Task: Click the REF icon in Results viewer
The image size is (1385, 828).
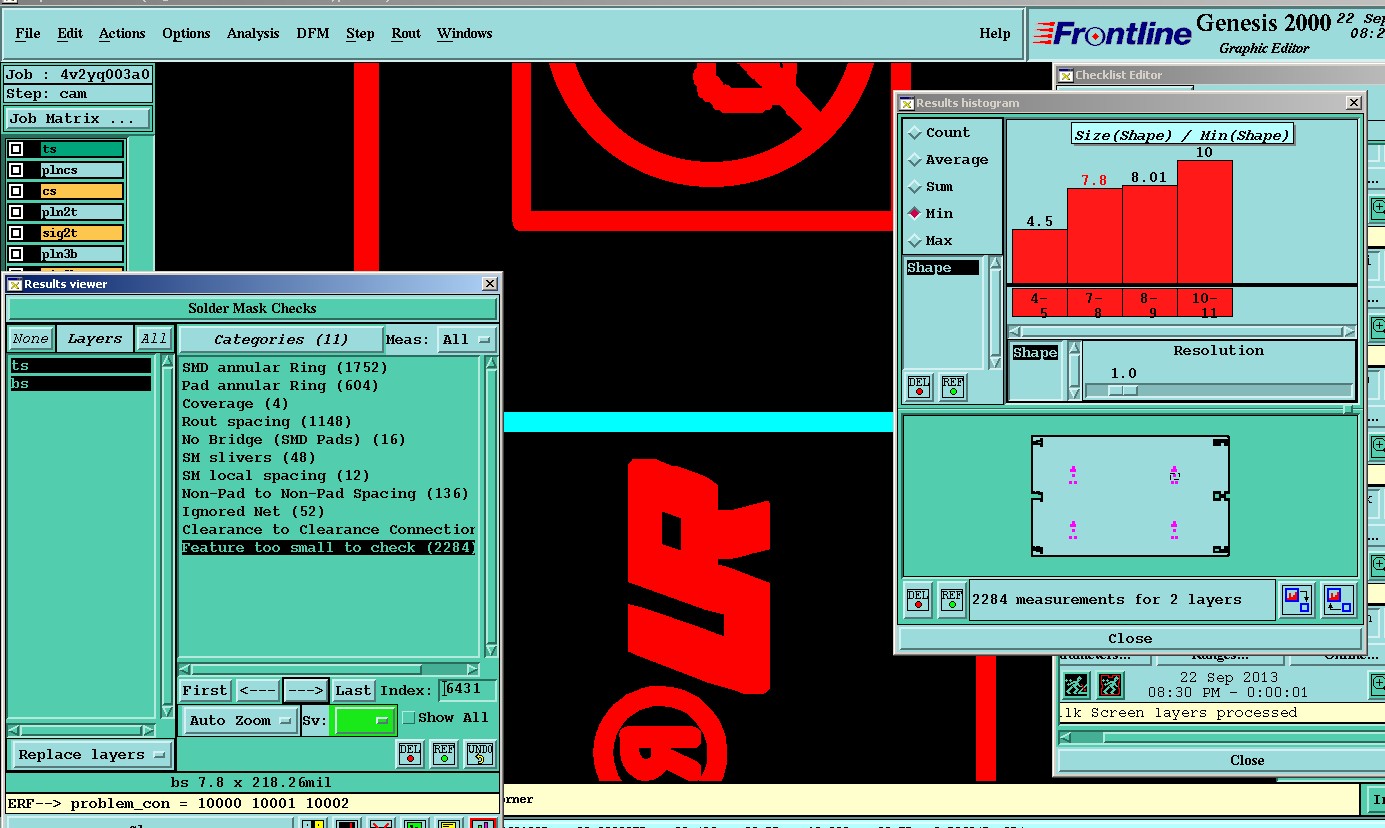Action: [x=444, y=754]
